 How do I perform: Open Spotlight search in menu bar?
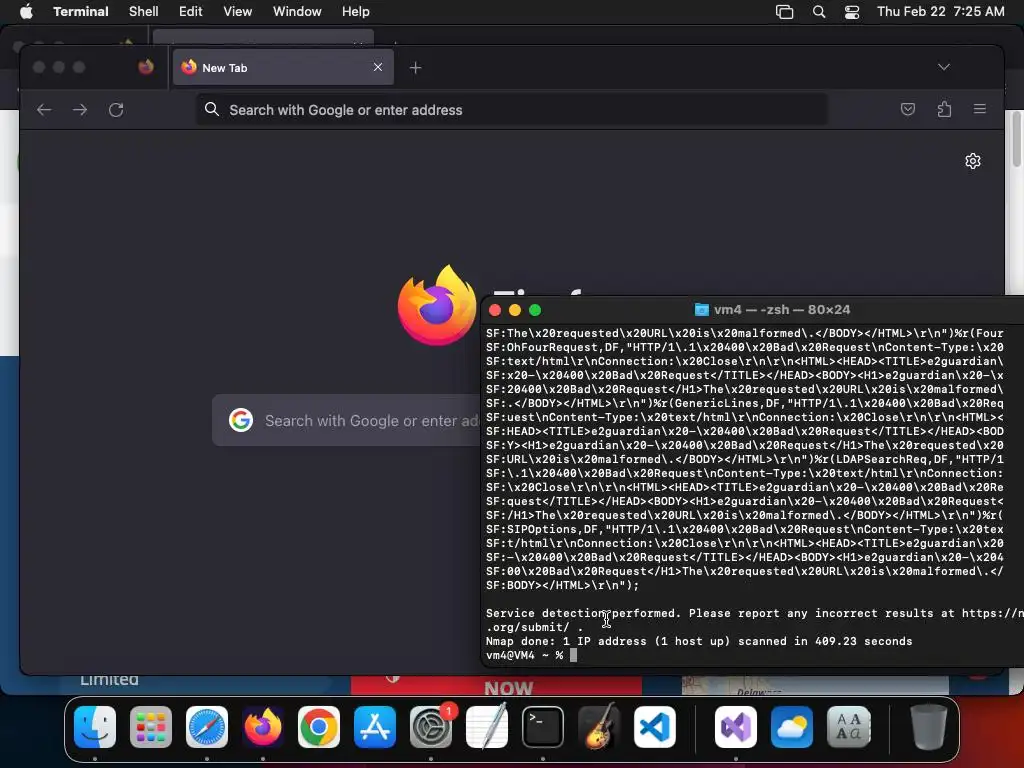click(818, 12)
